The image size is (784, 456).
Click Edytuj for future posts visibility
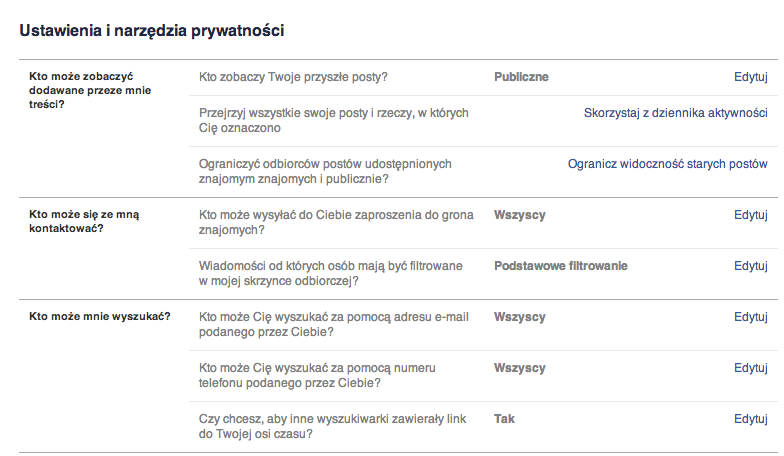[x=750, y=77]
